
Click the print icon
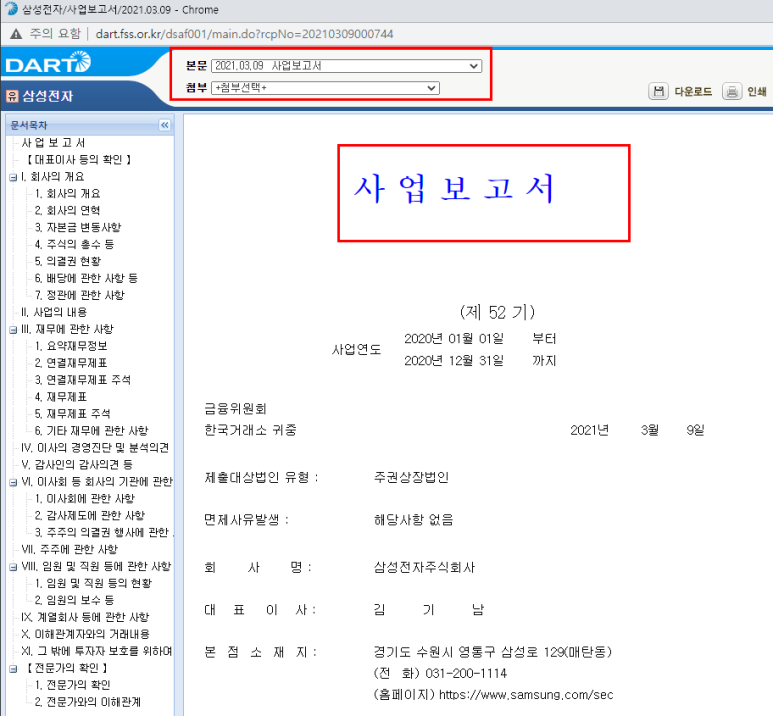[x=732, y=91]
